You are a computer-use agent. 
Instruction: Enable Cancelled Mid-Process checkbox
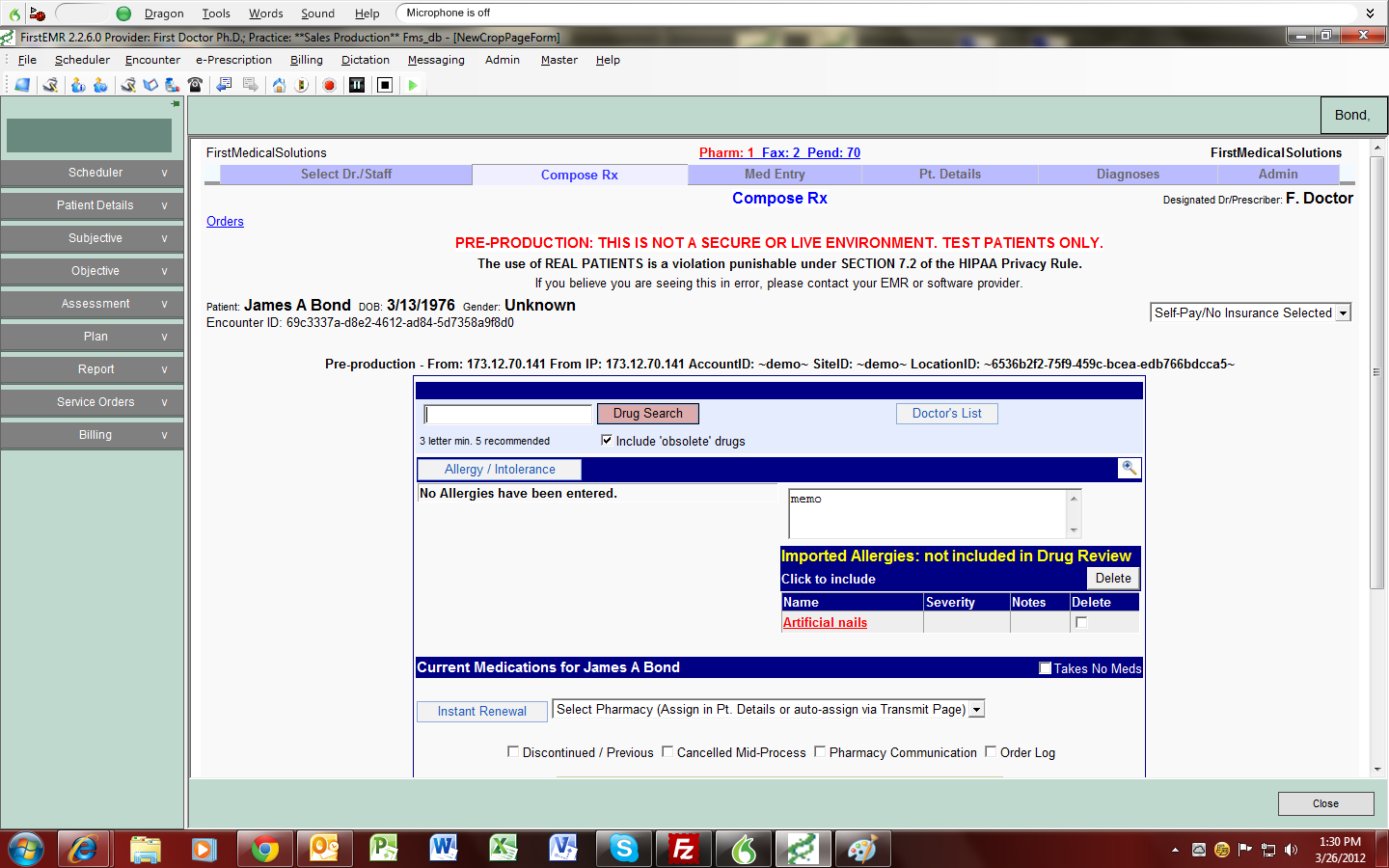coord(667,751)
